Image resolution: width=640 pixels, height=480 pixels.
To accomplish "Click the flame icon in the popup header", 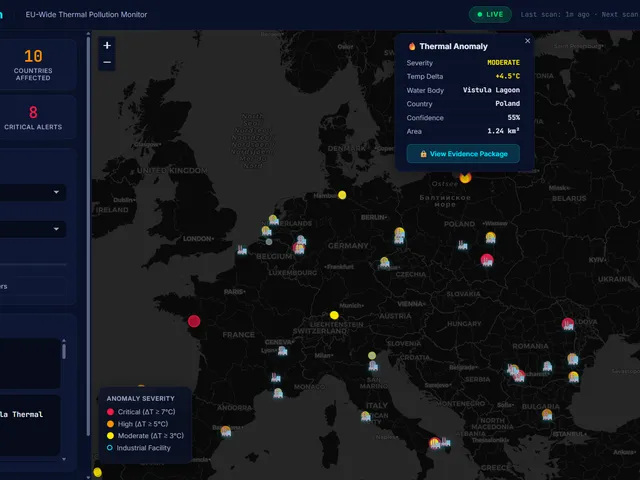I will [412, 46].
